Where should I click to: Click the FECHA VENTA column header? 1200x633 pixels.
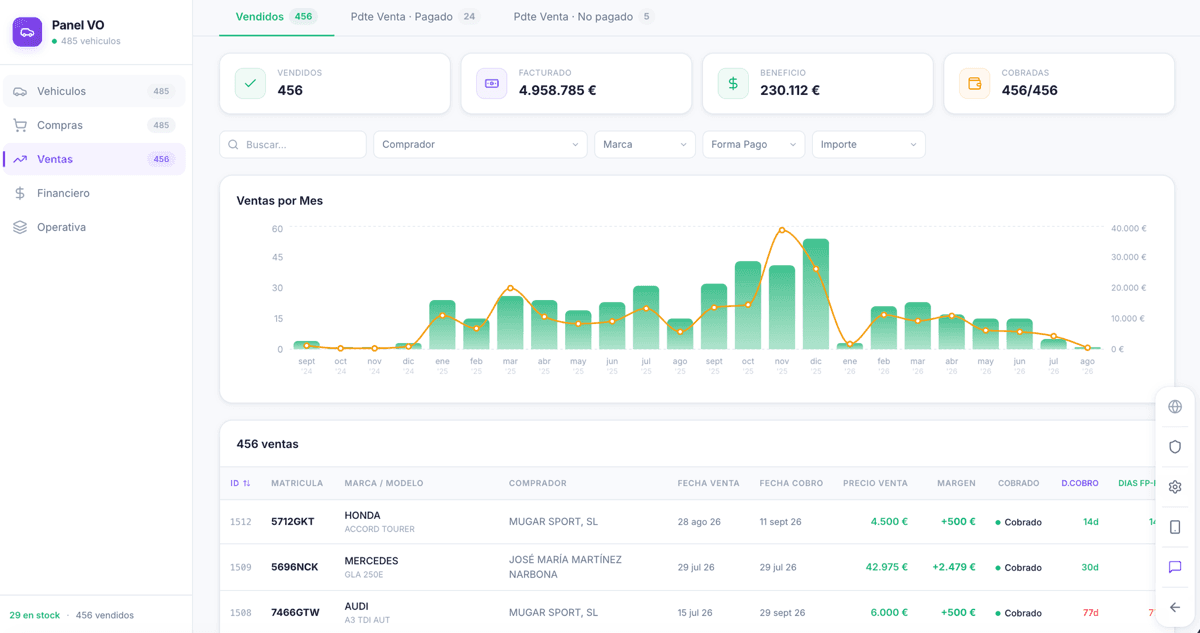click(x=709, y=483)
